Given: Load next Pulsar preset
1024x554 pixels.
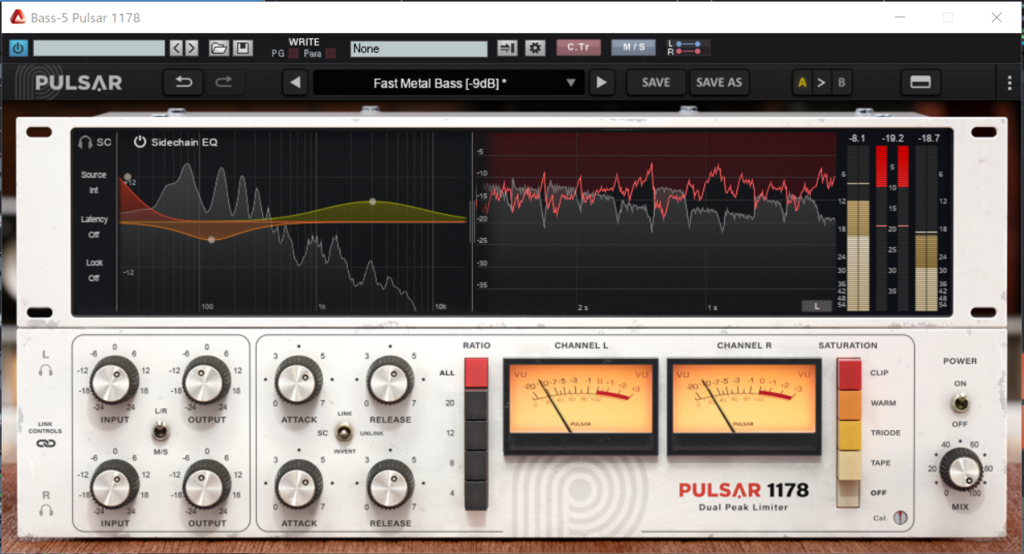Looking at the screenshot, I should [601, 82].
